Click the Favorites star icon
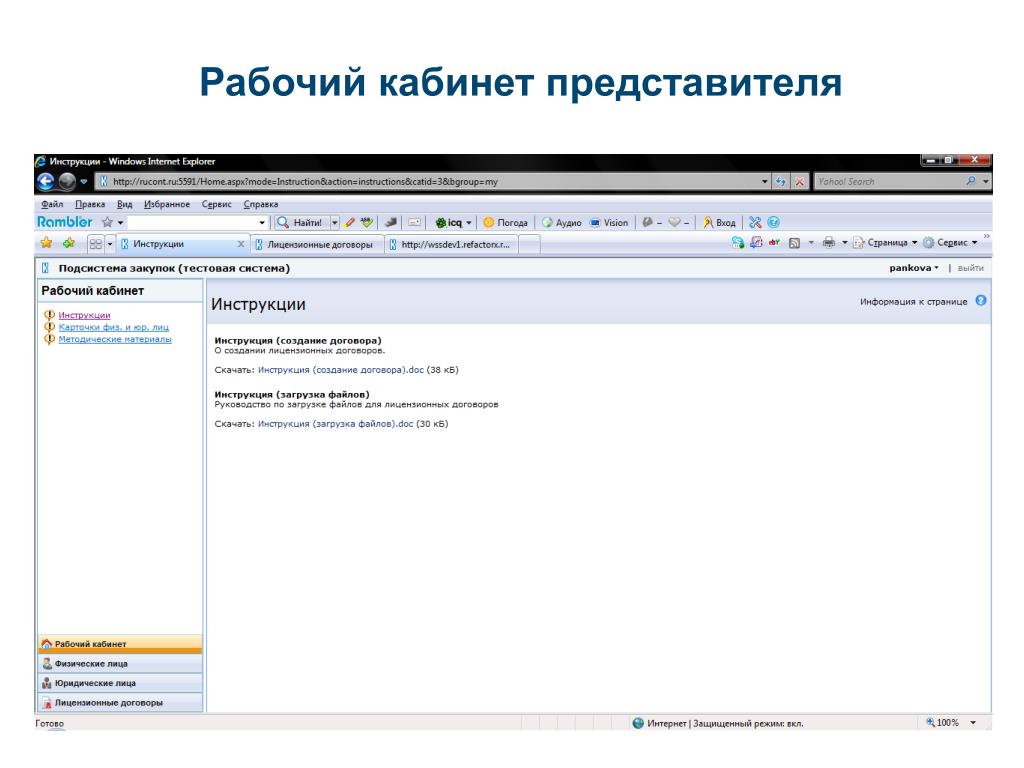Screen dimensions: 1024x768 (46, 243)
